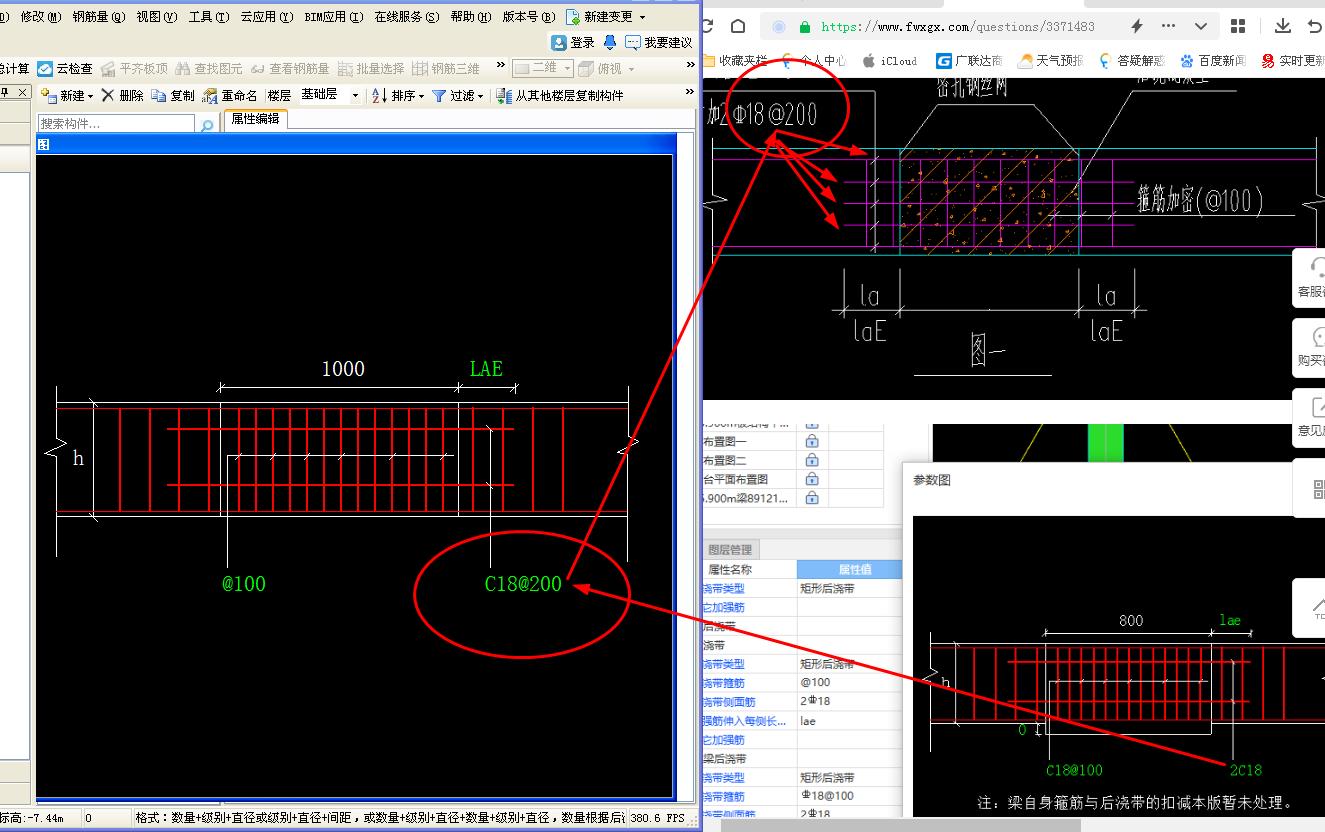
Task: Click the pin icon on the left panel
Action: [x=5, y=92]
